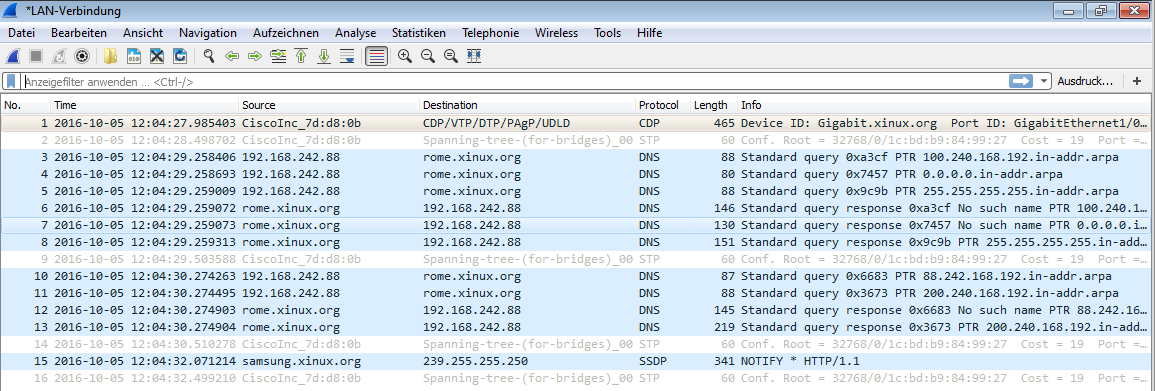Sort by the Destination column header
The image size is (1155, 391).
[x=527, y=105]
